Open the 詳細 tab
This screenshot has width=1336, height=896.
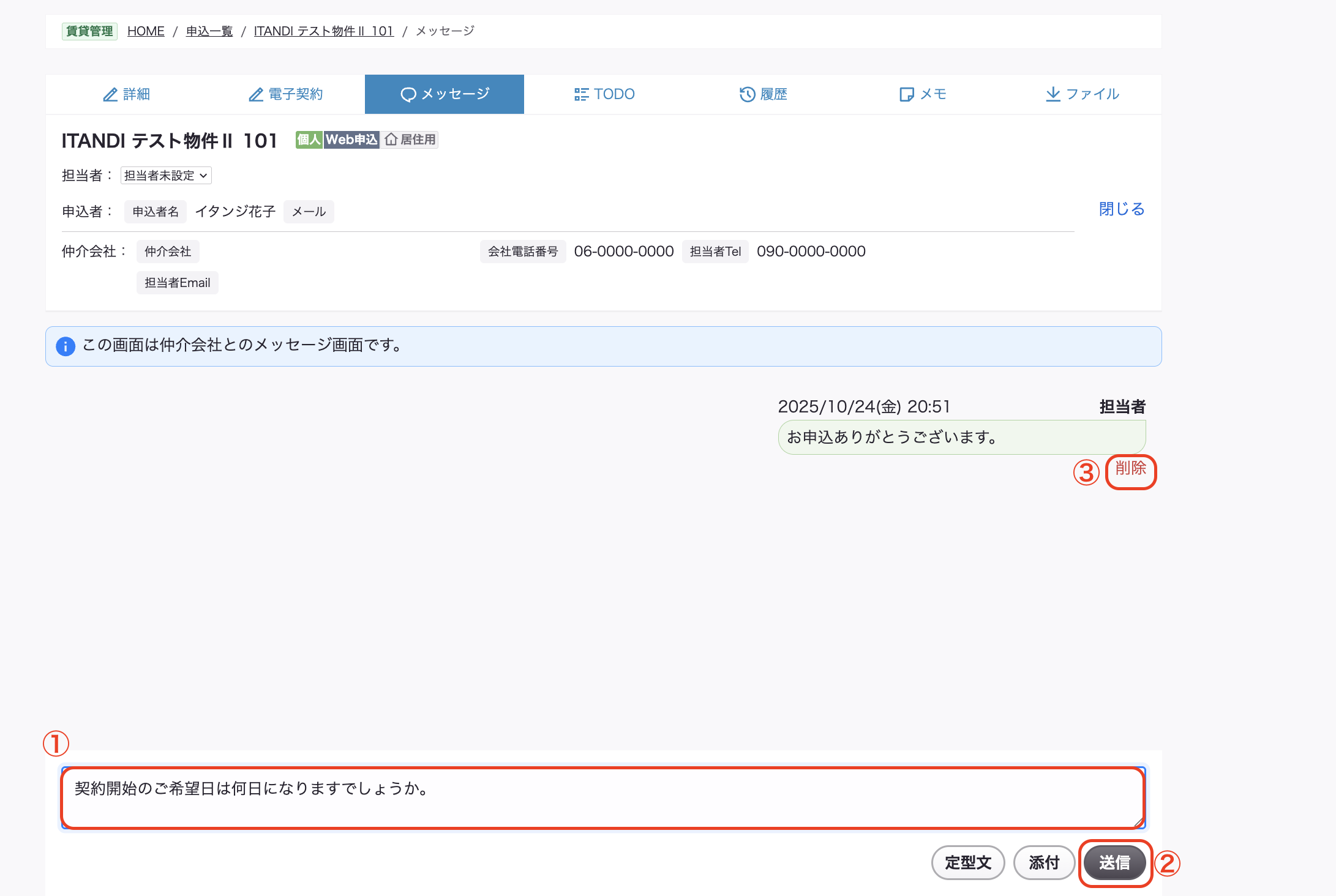(126, 94)
